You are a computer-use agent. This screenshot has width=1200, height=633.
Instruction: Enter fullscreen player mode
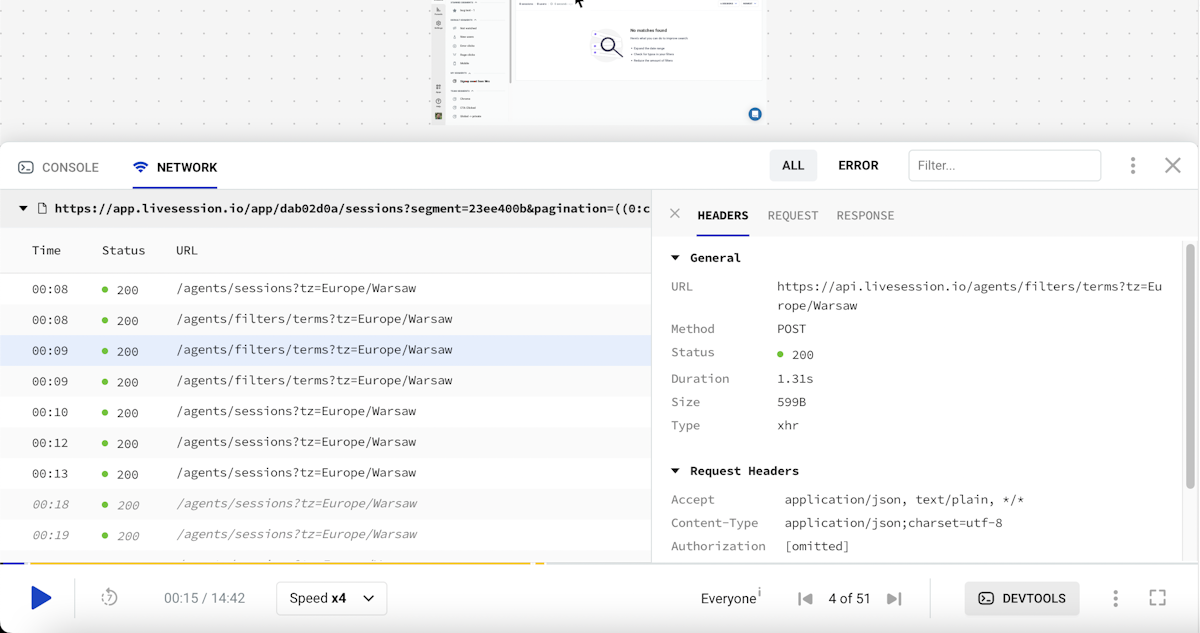pyautogui.click(x=1157, y=598)
